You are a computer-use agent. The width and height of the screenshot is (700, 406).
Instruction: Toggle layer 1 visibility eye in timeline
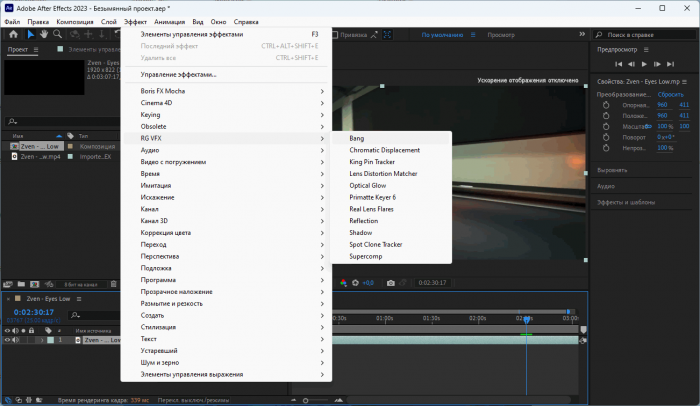click(x=7, y=341)
